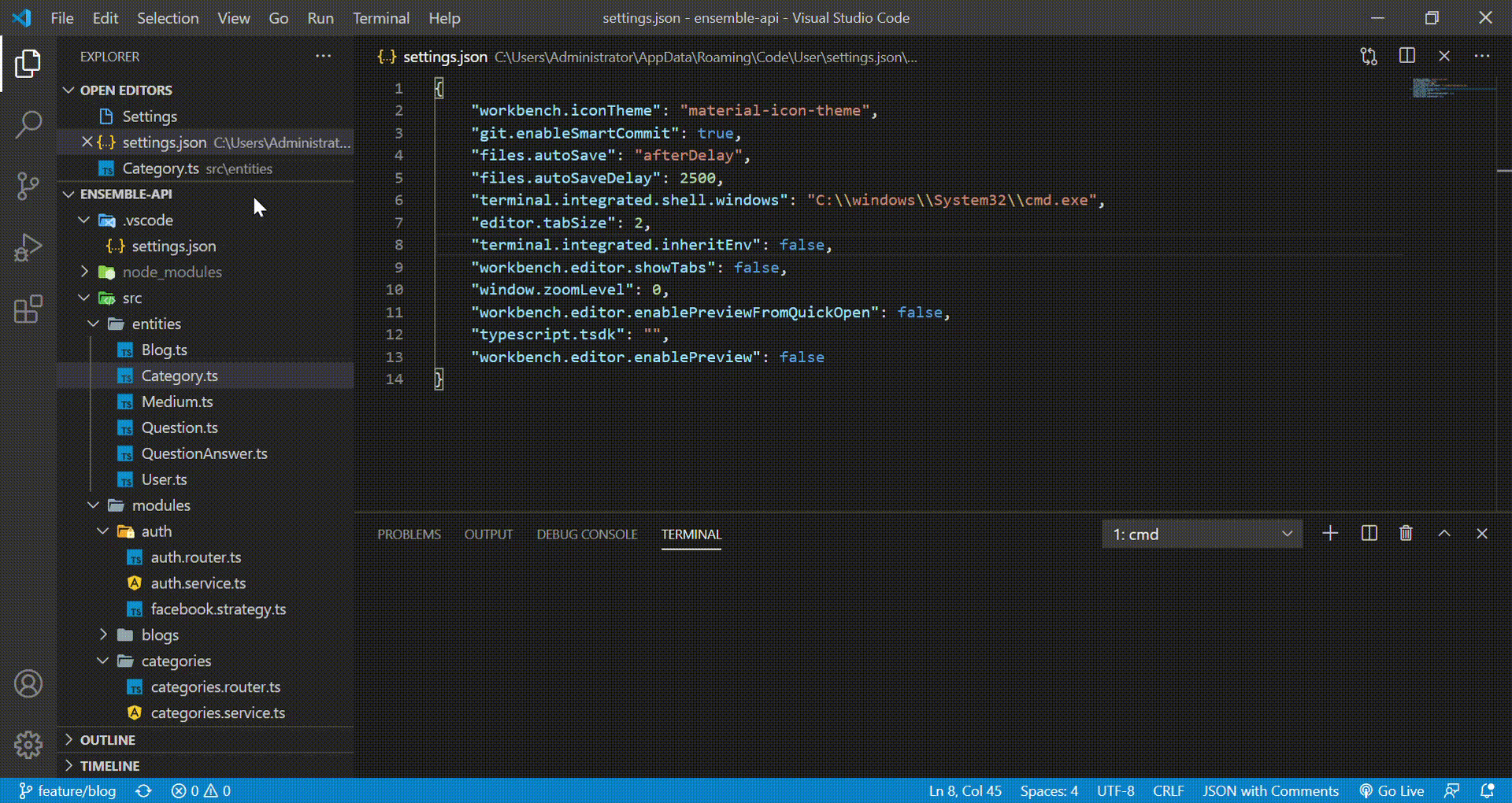Open the terminal selector dropdown 1: cmd
This screenshot has height=803, width=1512.
click(x=1202, y=534)
